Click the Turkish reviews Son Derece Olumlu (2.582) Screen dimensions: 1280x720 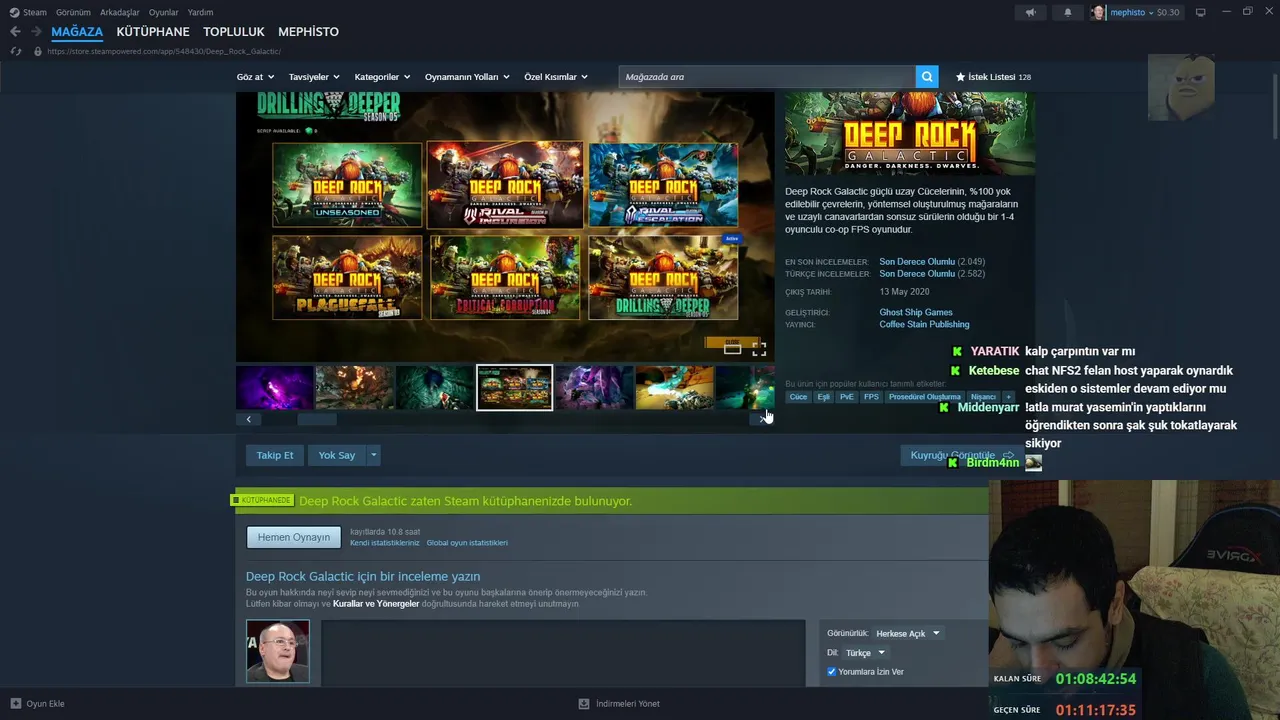click(932, 274)
